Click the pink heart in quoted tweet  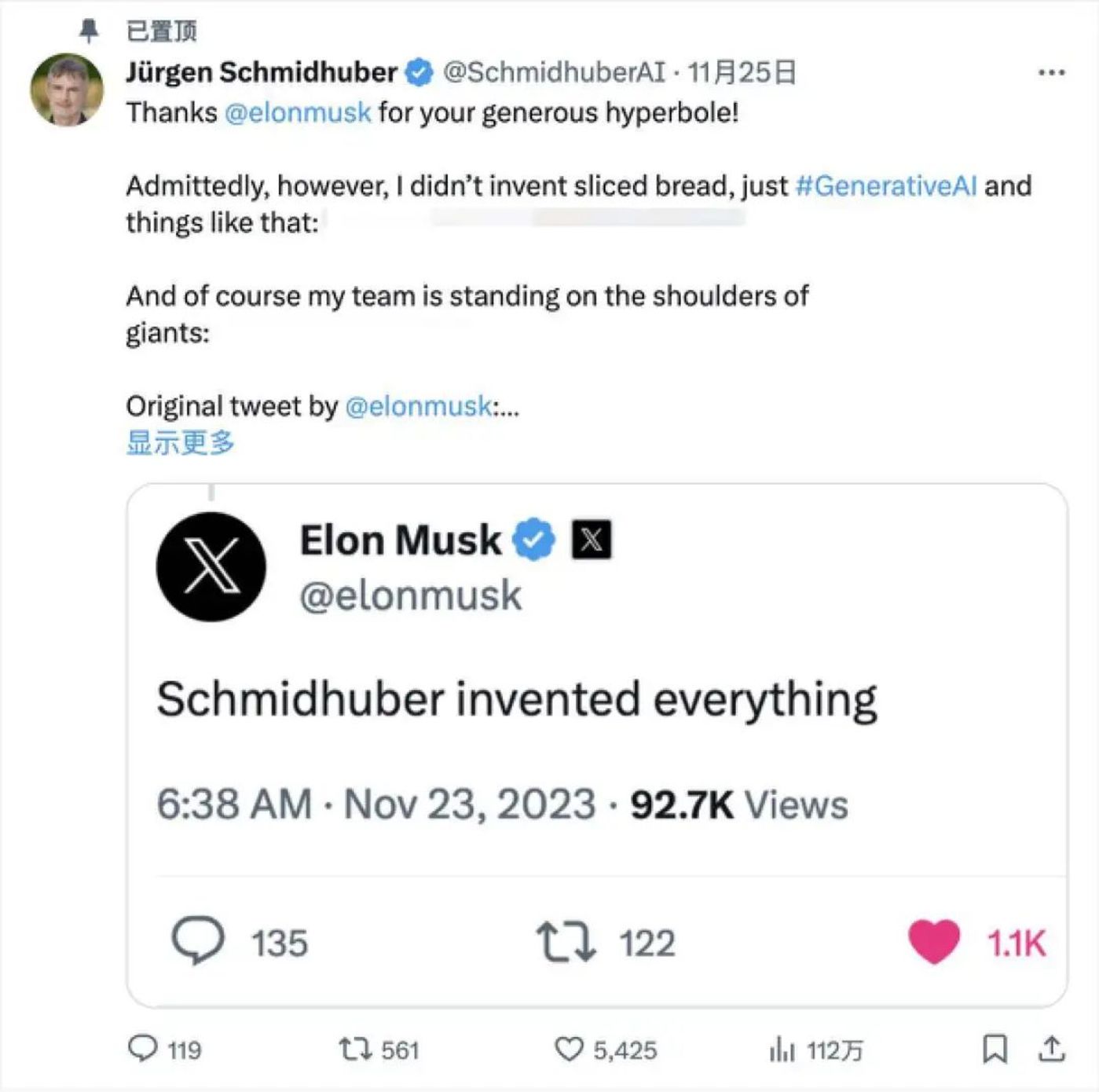pos(934,941)
